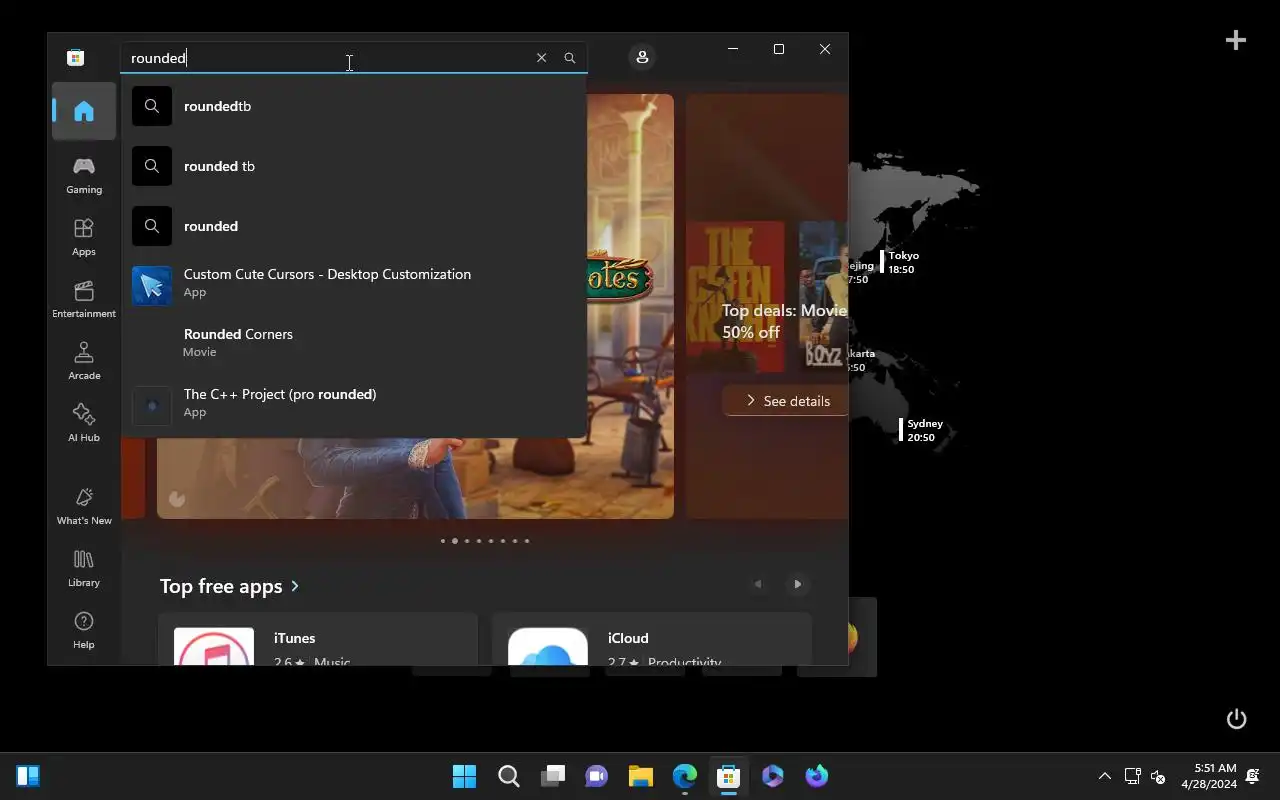Image resolution: width=1280 pixels, height=800 pixels.
Task: Click the Custom Cute Cursors app icon
Action: tap(152, 286)
